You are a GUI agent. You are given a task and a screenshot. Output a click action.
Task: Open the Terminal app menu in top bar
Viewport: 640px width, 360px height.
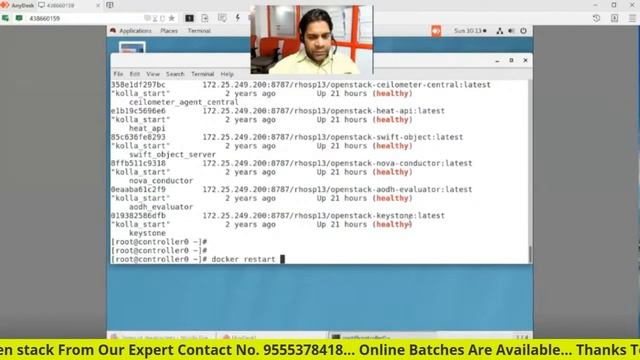(199, 31)
